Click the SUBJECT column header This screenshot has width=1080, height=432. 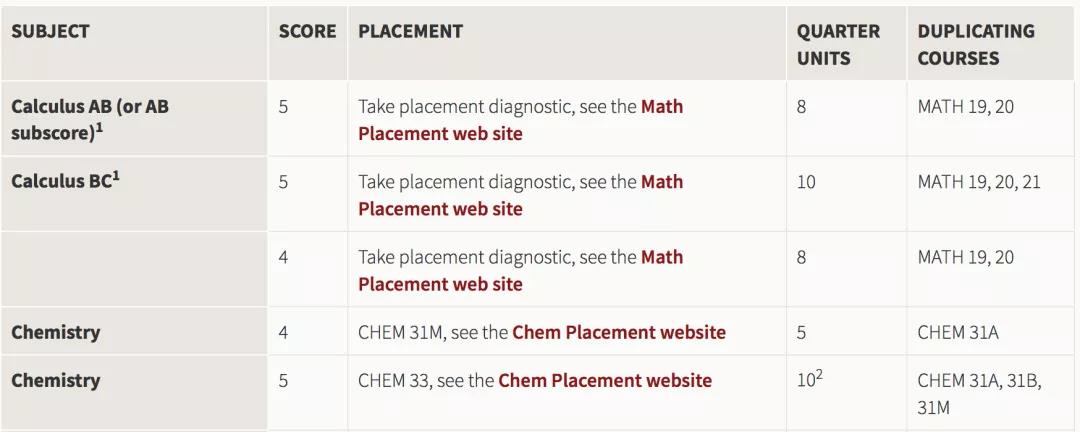(x=50, y=31)
